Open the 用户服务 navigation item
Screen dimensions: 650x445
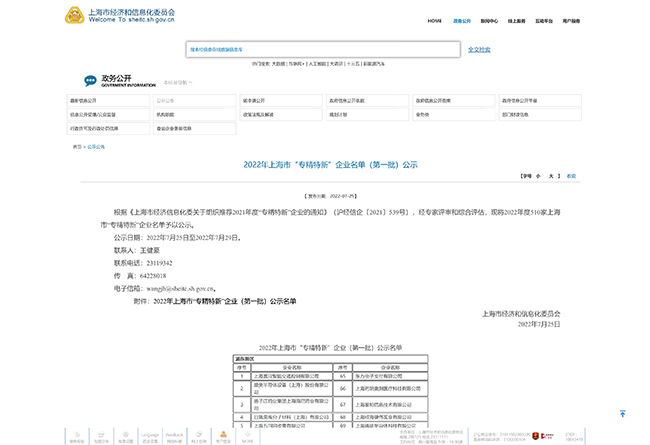click(571, 20)
